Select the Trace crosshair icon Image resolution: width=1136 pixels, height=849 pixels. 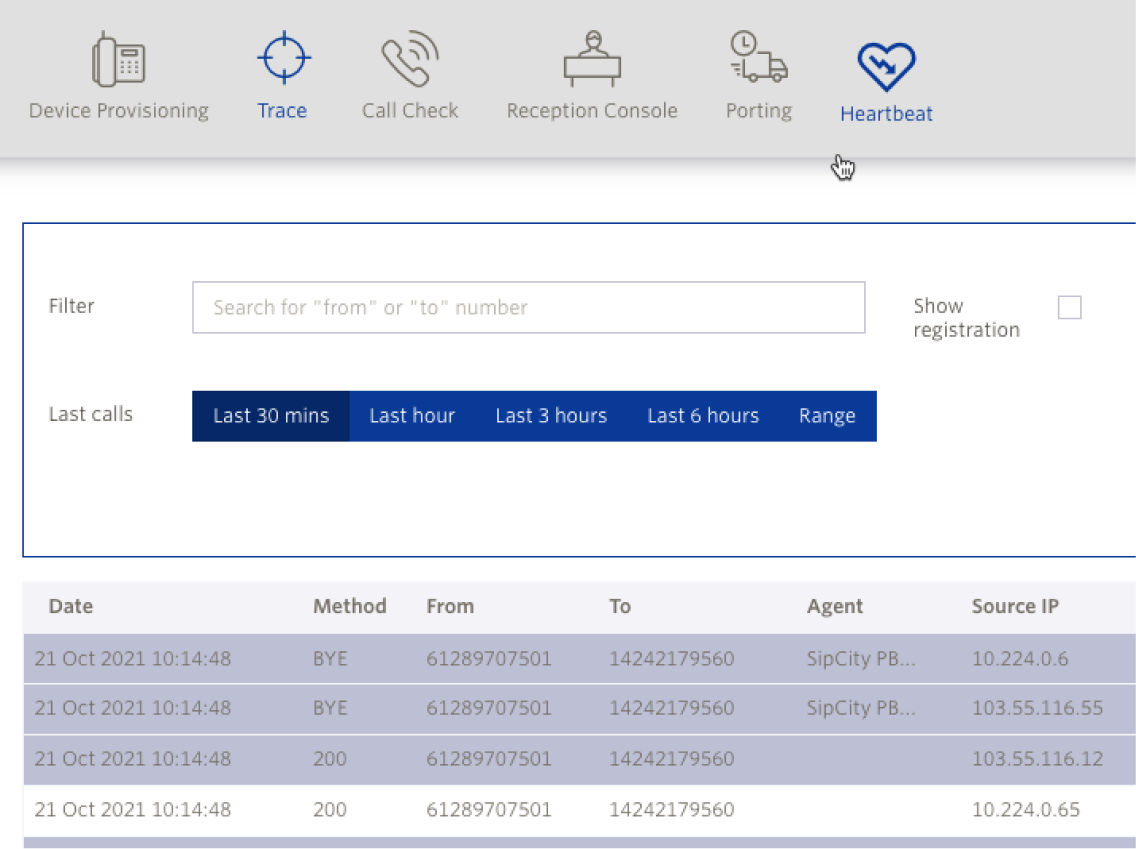point(283,59)
